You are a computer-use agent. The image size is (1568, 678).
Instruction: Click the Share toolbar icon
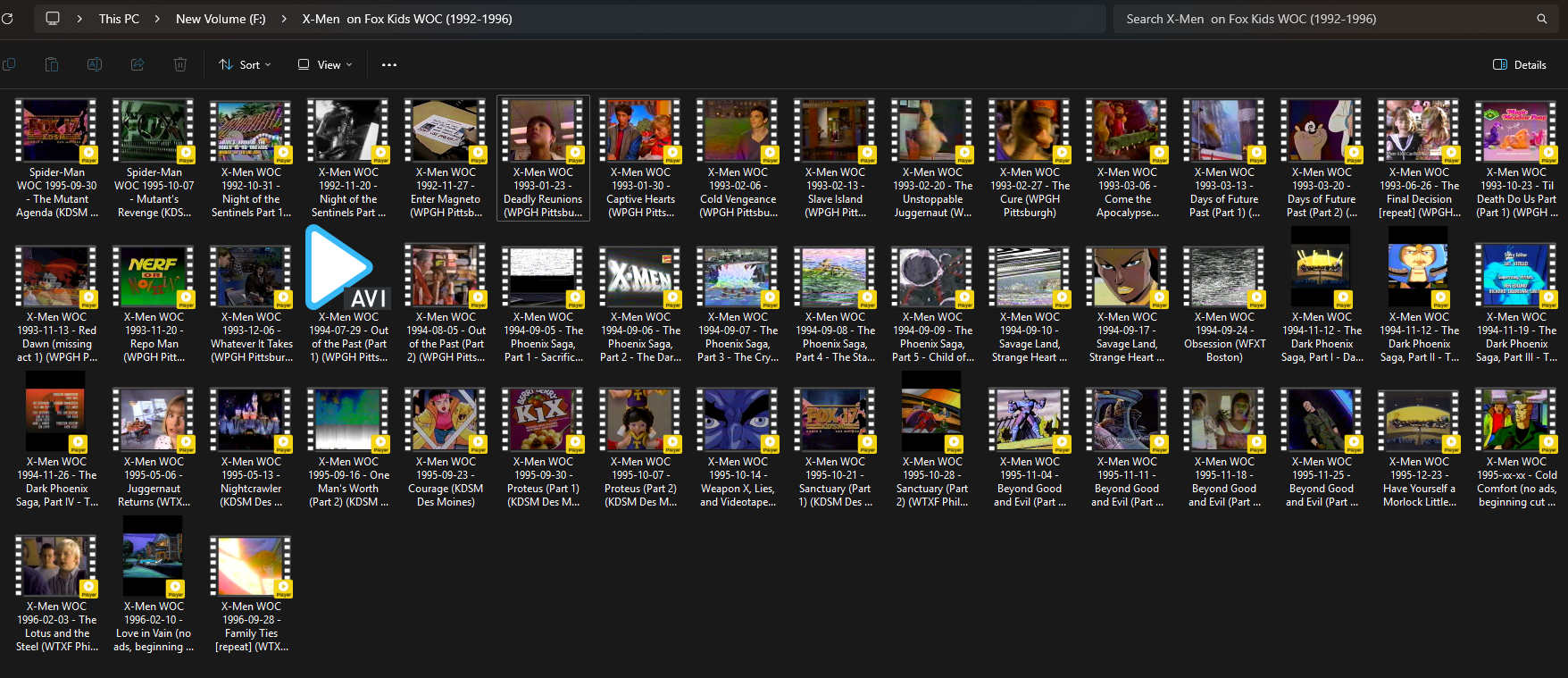pyautogui.click(x=138, y=64)
